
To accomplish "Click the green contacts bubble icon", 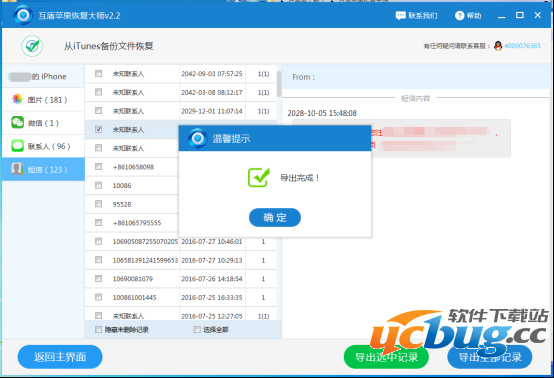I will click(x=17, y=146).
